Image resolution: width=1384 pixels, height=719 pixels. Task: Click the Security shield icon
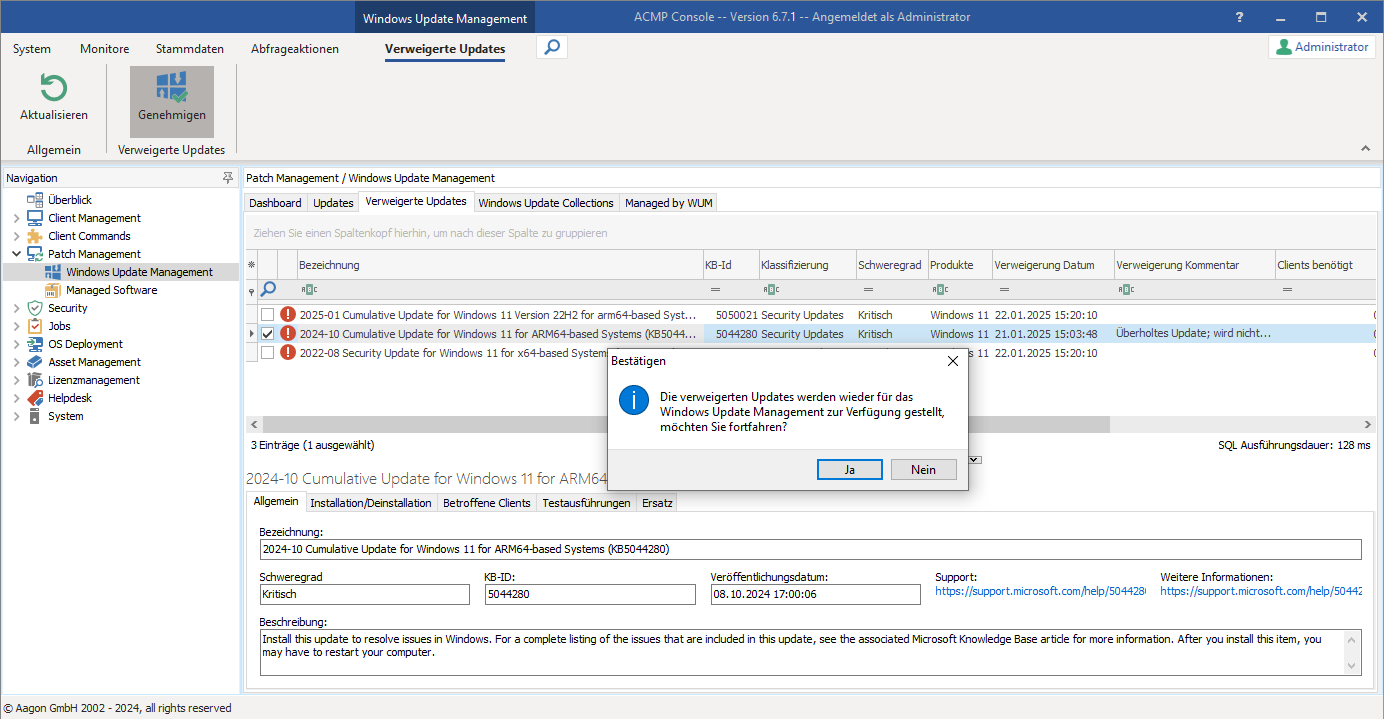pos(33,307)
